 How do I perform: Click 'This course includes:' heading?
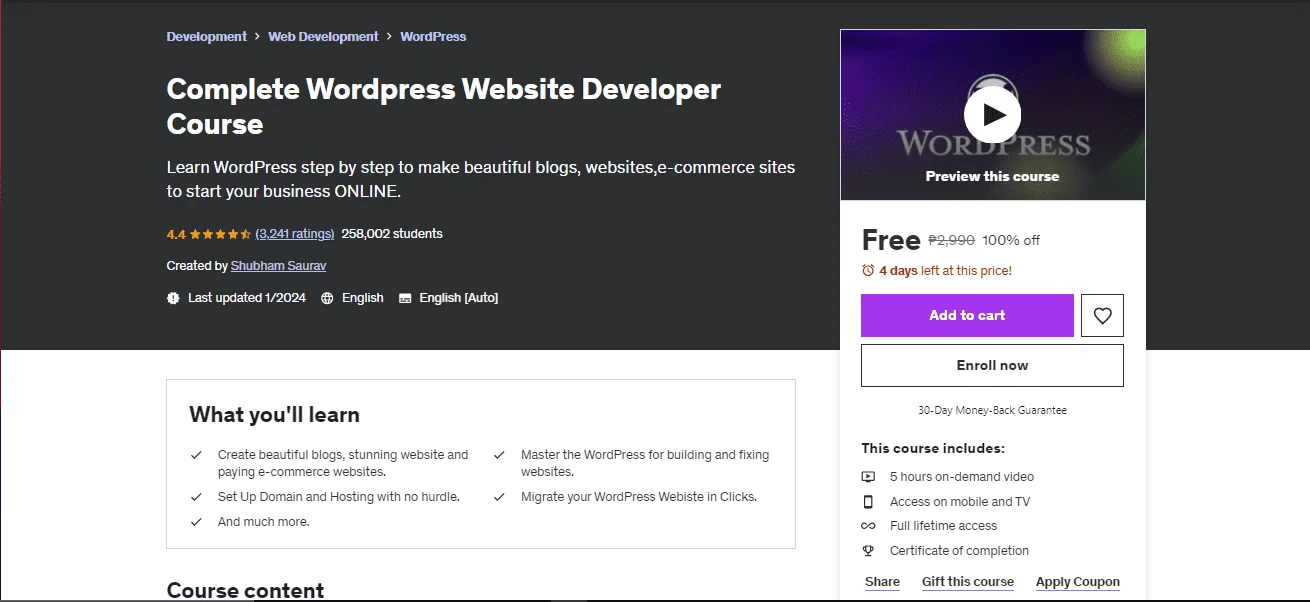pyautogui.click(x=933, y=449)
